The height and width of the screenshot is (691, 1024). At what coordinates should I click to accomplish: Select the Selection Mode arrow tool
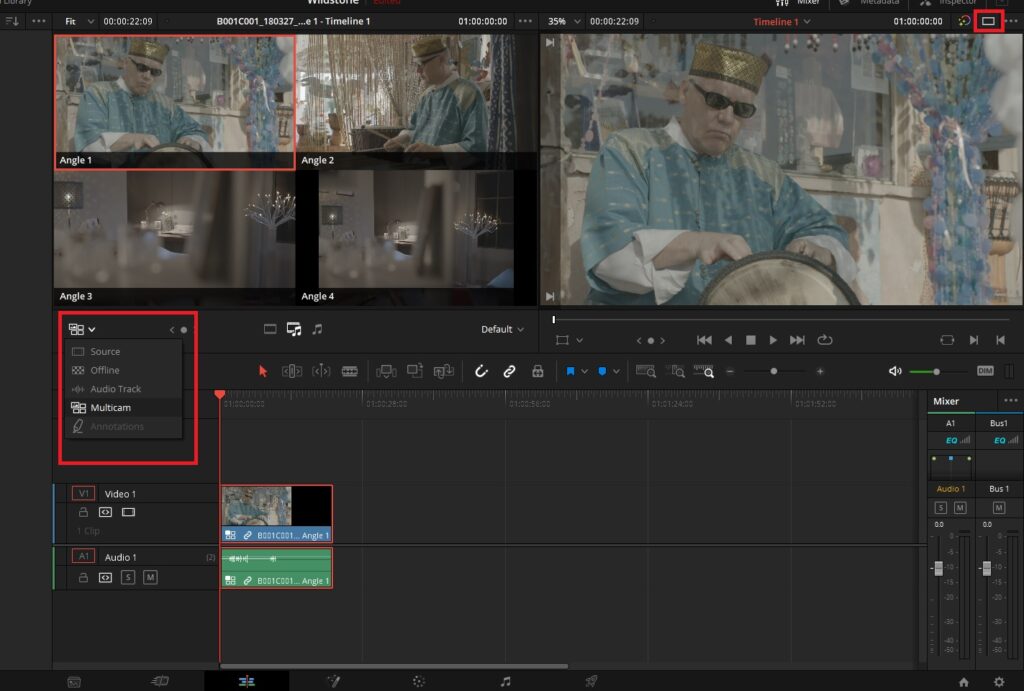click(x=263, y=371)
